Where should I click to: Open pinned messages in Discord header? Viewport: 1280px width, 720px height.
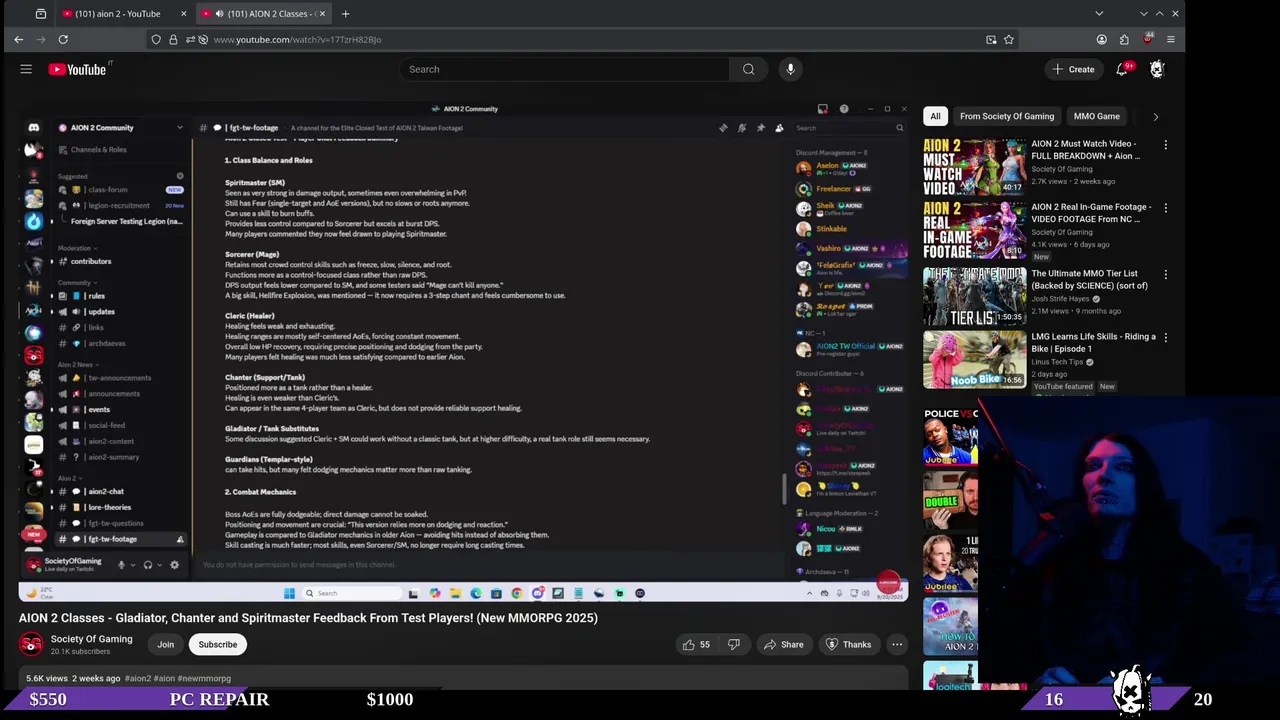(760, 128)
